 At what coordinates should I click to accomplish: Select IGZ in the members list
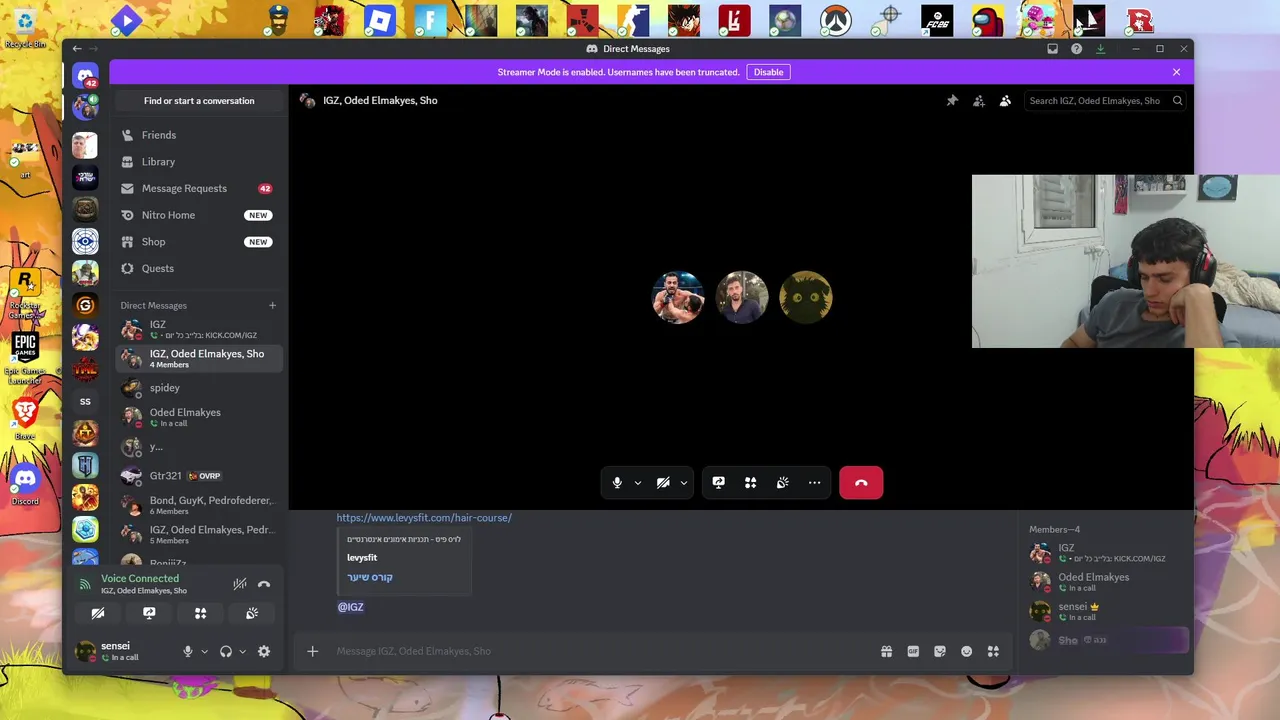pyautogui.click(x=1108, y=553)
